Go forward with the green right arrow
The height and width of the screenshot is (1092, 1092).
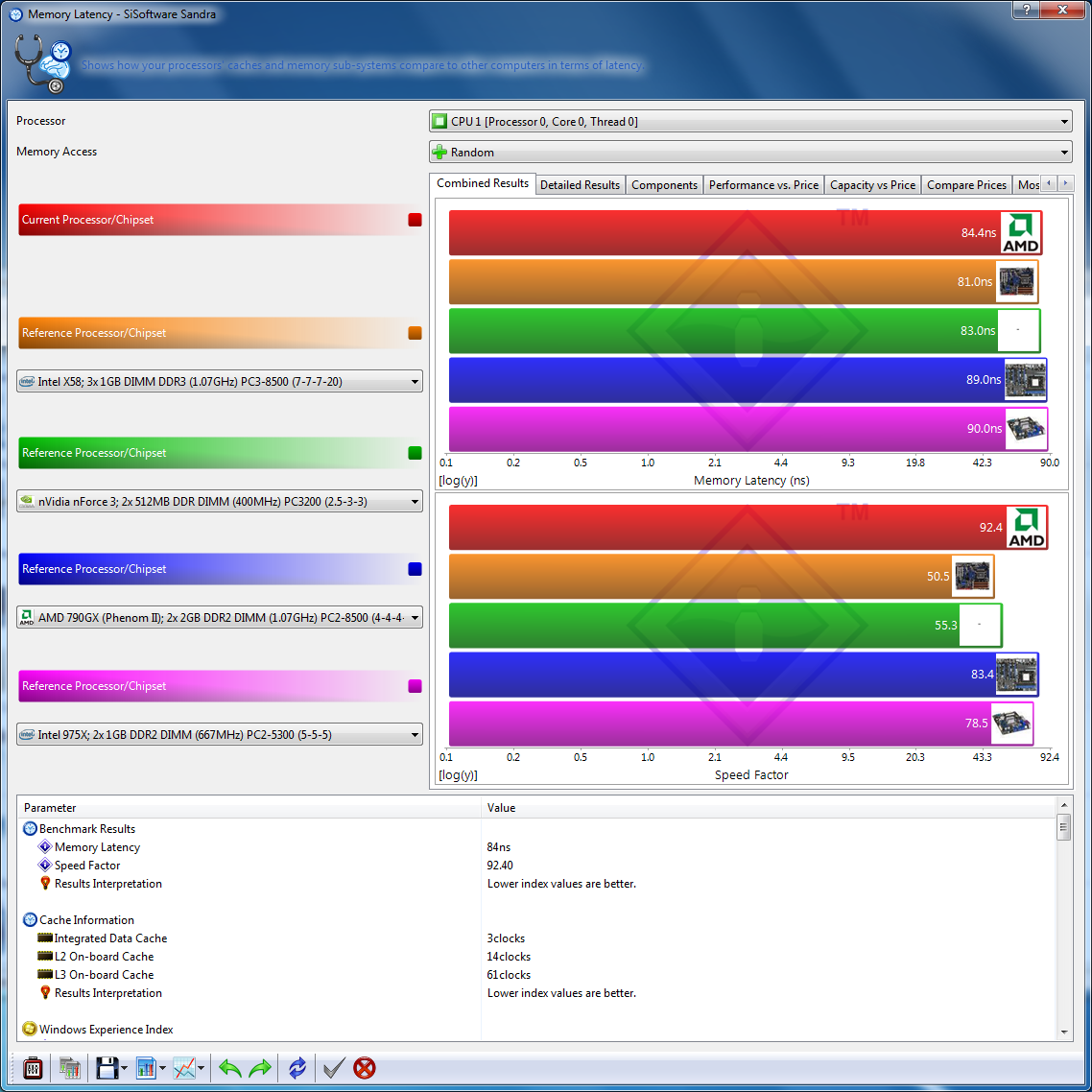(260, 1068)
